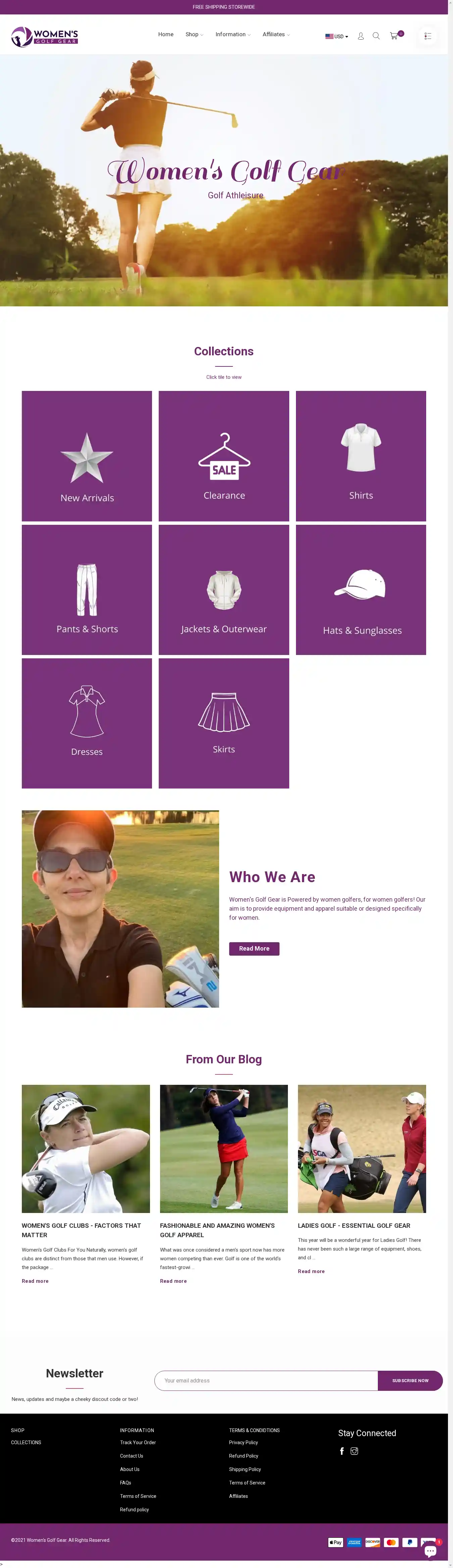This screenshot has width=453, height=1568.
Task: Expand the Shop menu
Action: pyautogui.click(x=194, y=35)
